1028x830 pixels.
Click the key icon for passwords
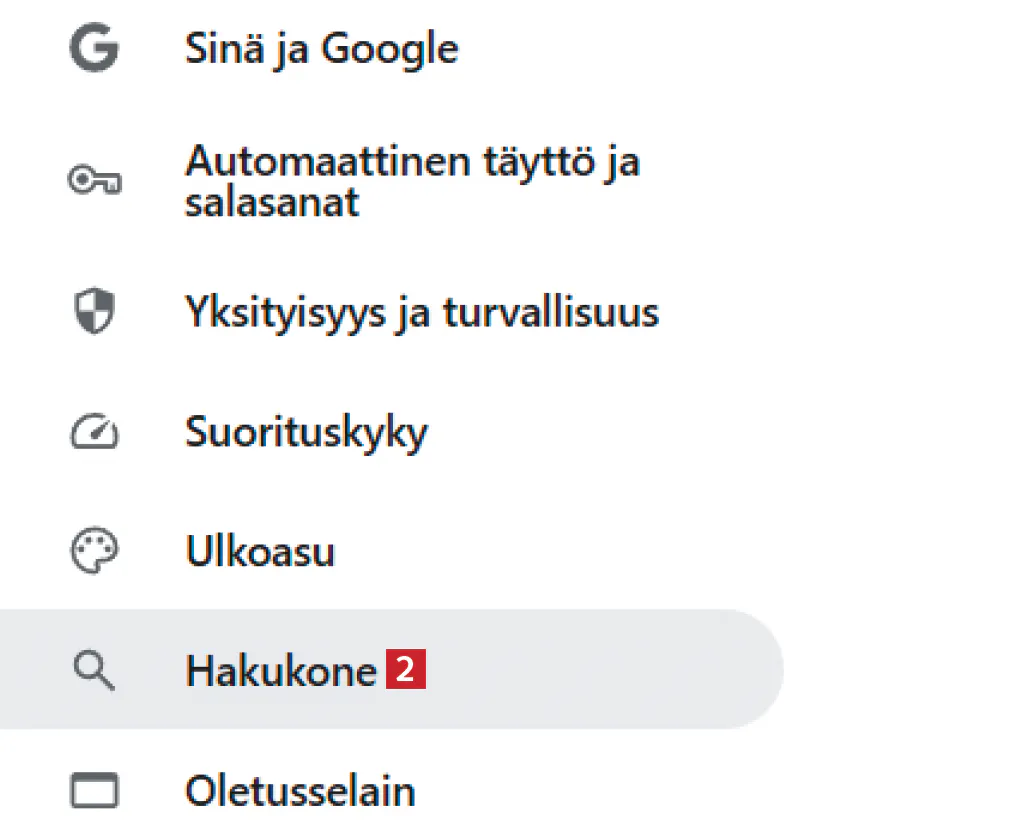[x=94, y=181]
